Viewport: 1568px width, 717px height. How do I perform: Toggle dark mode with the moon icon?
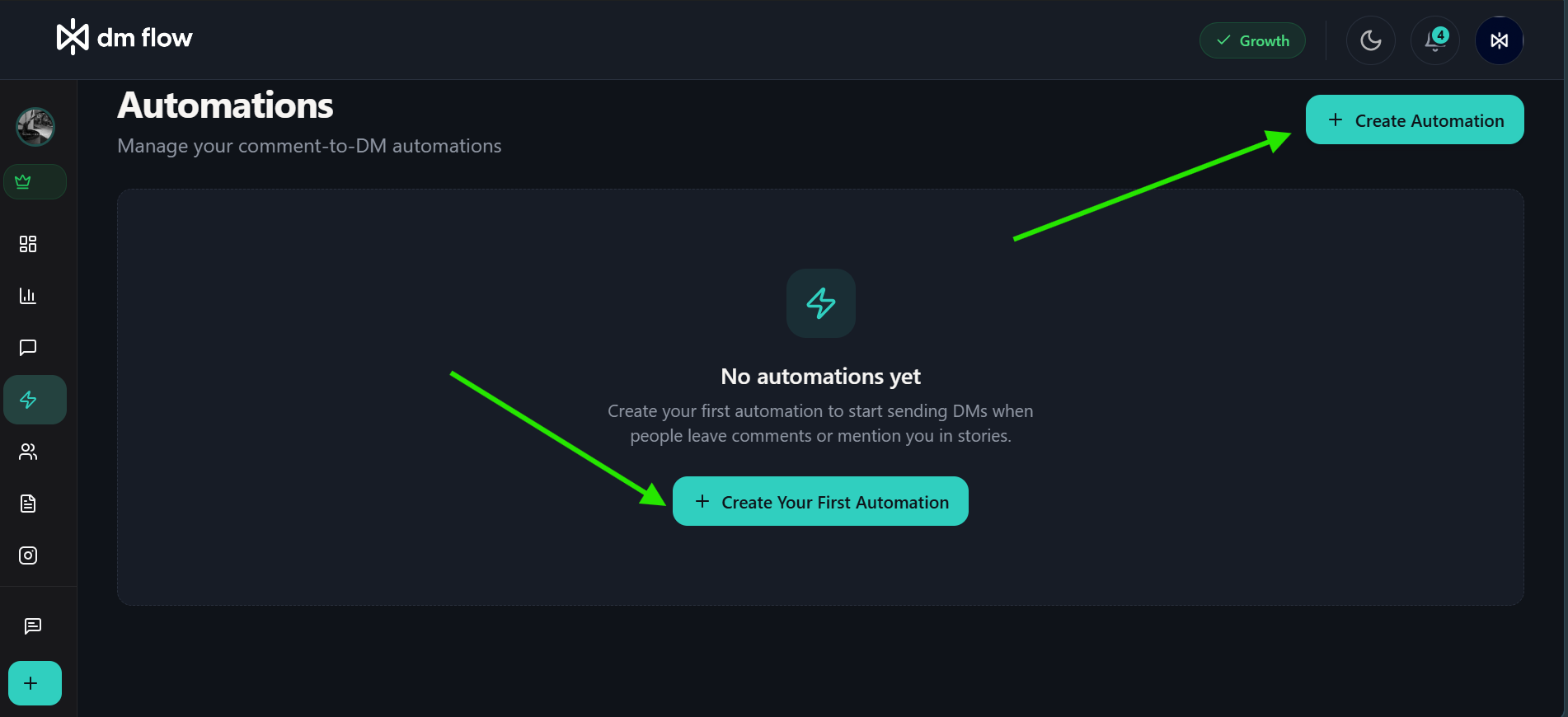(x=1370, y=40)
